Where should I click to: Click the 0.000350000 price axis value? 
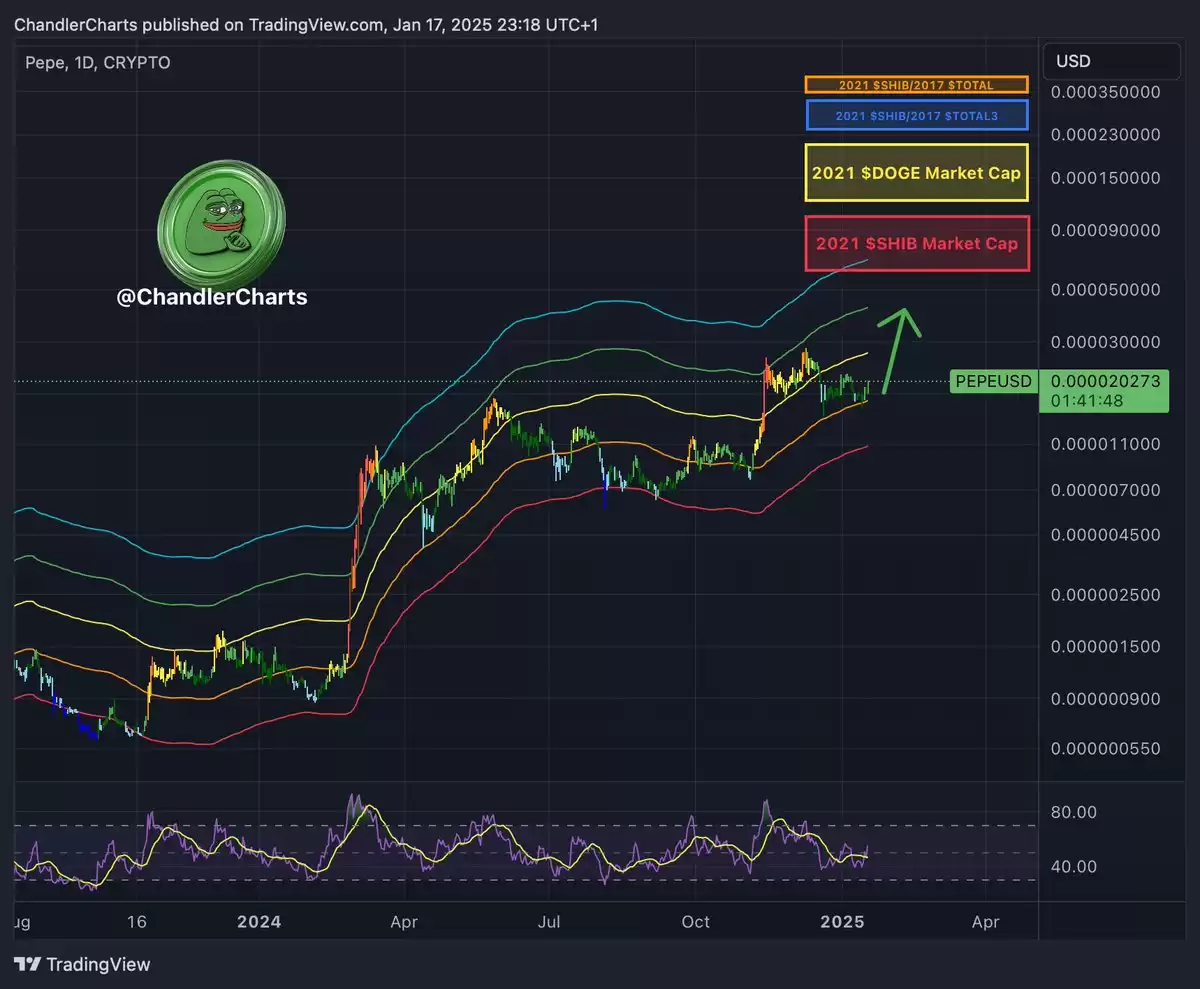click(x=1105, y=92)
